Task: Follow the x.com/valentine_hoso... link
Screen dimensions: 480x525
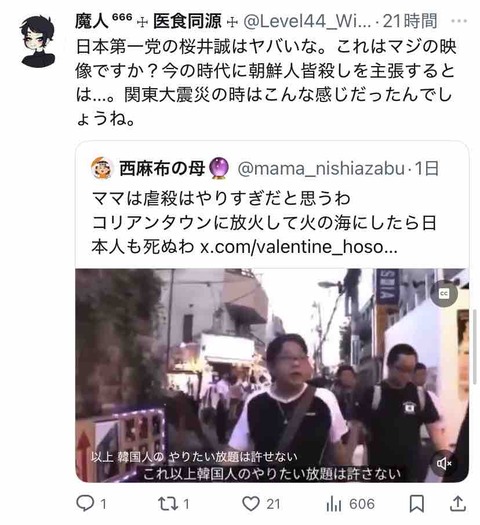Action: pyautogui.click(x=299, y=247)
